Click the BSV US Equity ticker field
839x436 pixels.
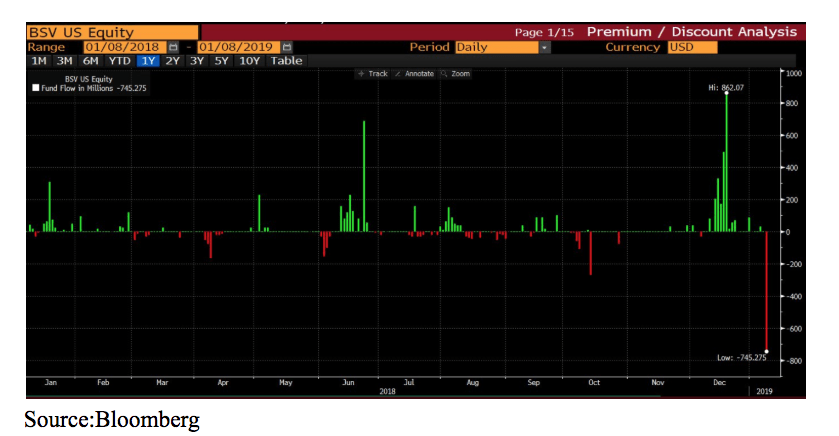112,32
